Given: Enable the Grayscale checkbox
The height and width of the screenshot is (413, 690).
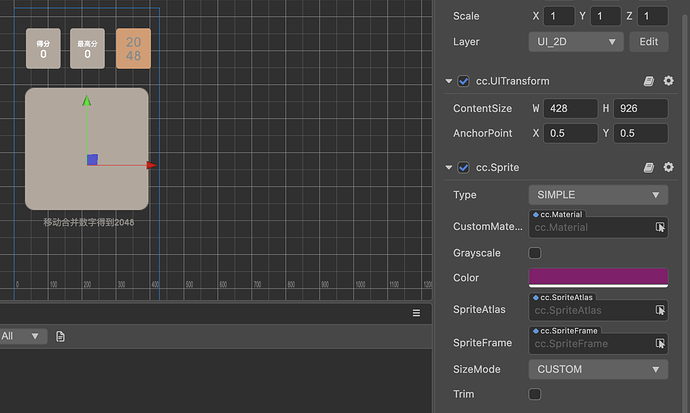Looking at the screenshot, I should 535,253.
